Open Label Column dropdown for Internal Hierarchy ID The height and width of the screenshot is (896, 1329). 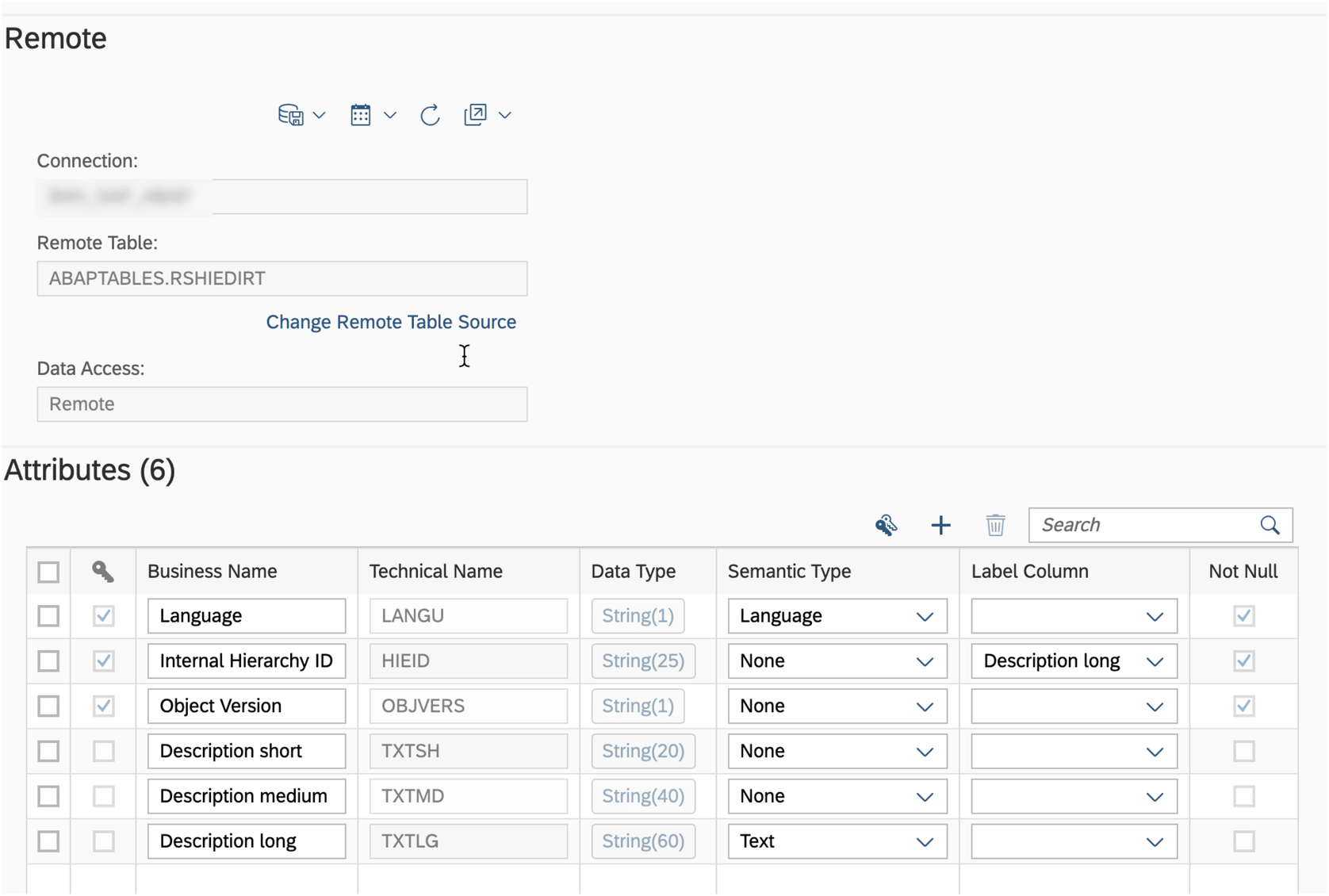click(x=1155, y=661)
